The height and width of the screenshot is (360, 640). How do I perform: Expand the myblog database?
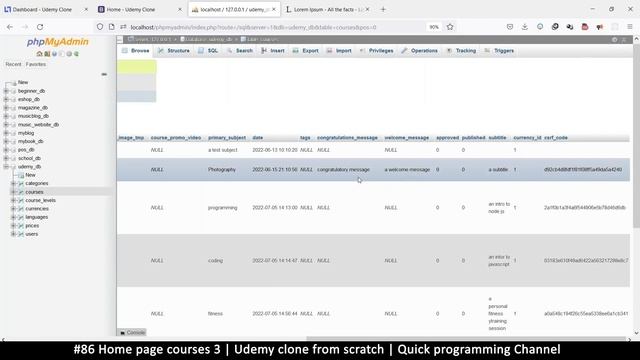[x=6, y=133]
